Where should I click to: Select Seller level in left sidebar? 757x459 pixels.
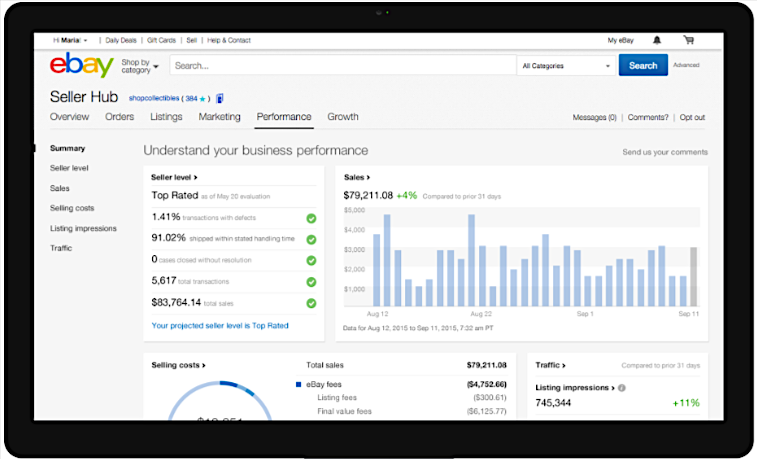[69, 168]
